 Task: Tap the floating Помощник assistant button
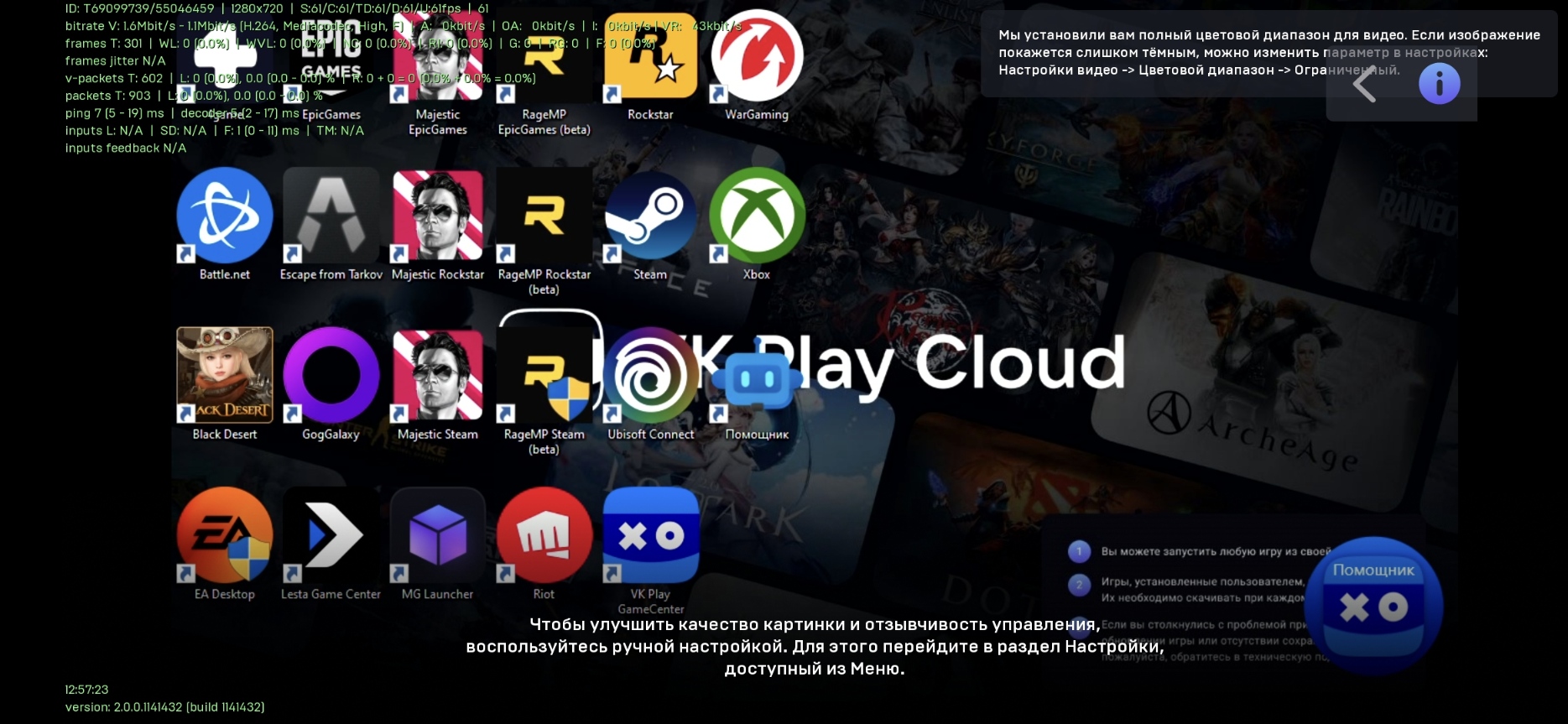click(x=1373, y=606)
